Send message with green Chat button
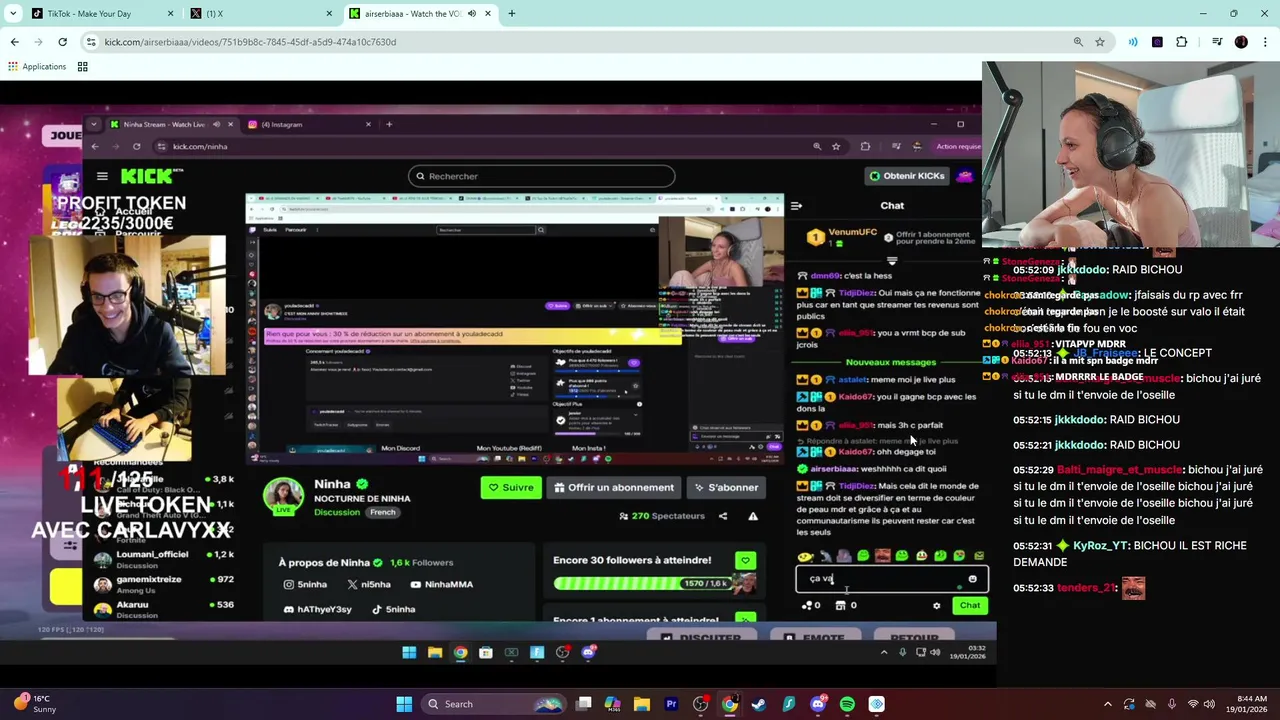The image size is (1280, 720). click(970, 605)
